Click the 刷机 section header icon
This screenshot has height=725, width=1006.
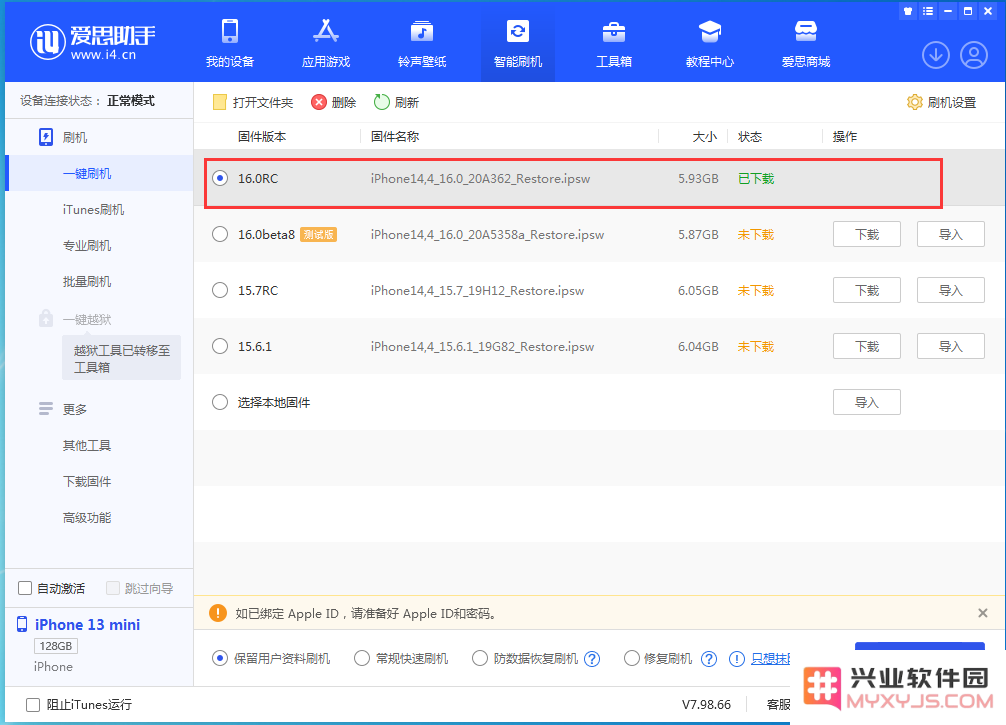click(x=46, y=137)
